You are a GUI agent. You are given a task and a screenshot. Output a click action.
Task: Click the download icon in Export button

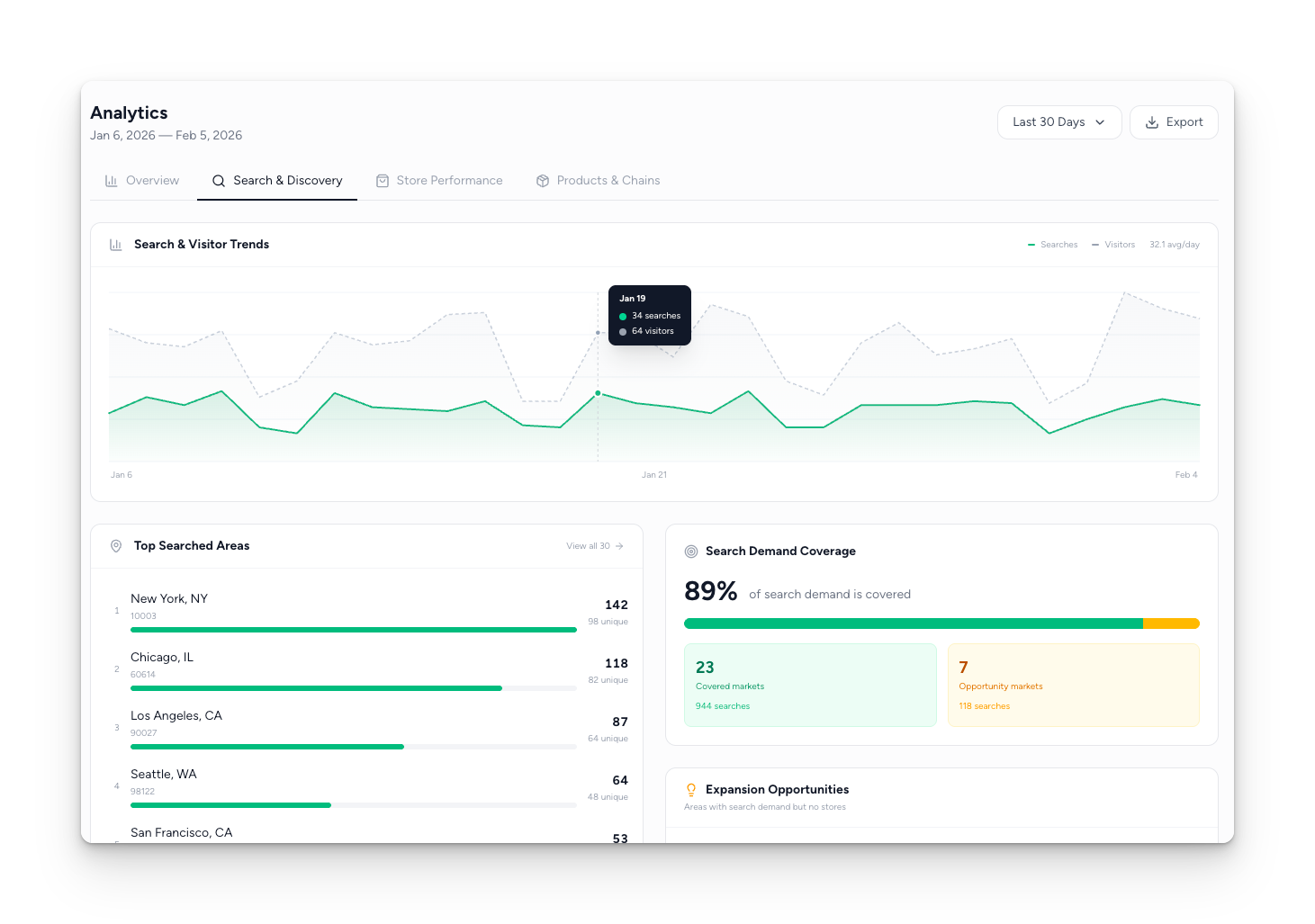(x=1152, y=122)
